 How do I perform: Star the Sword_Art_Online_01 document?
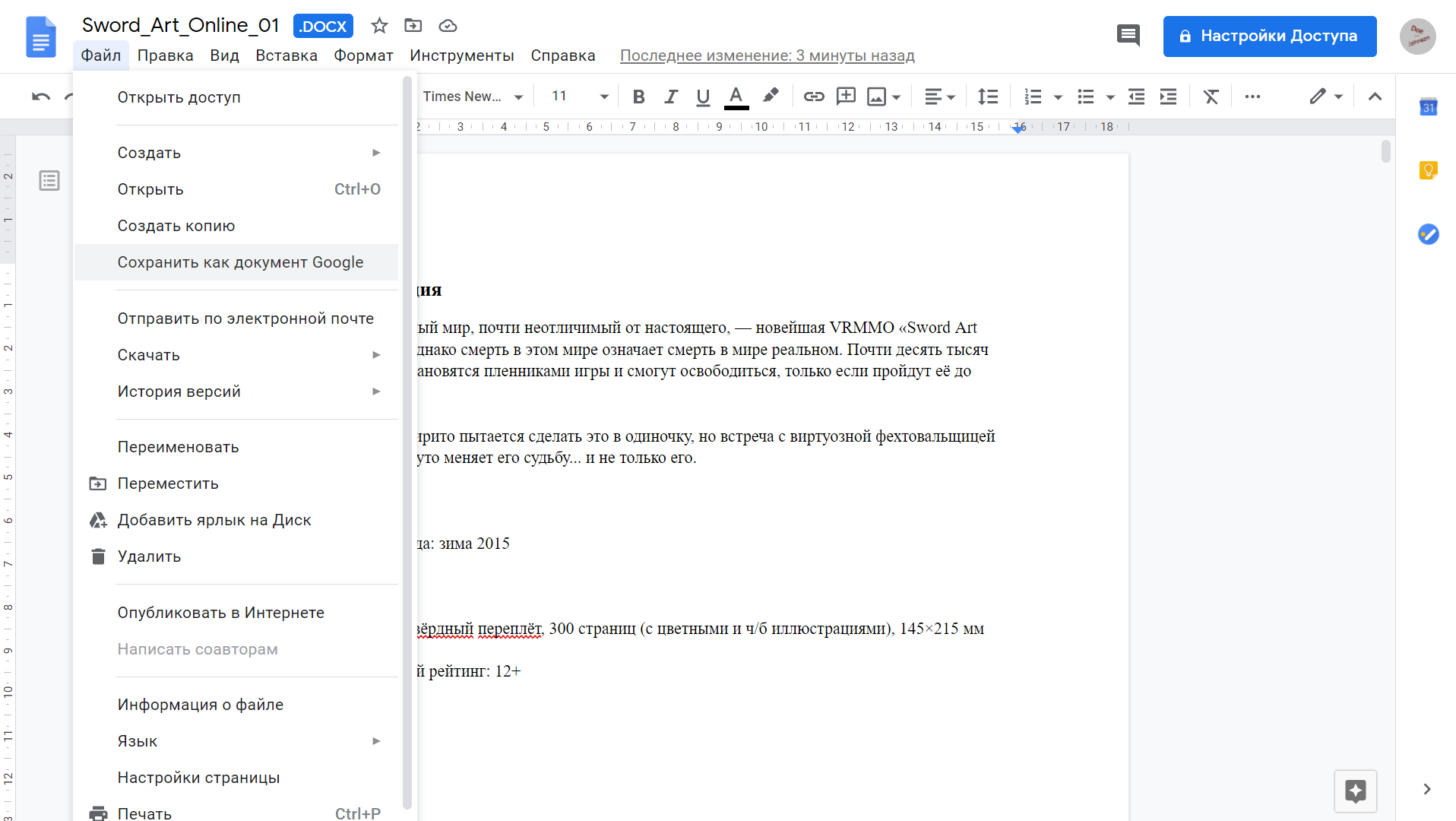point(379,26)
